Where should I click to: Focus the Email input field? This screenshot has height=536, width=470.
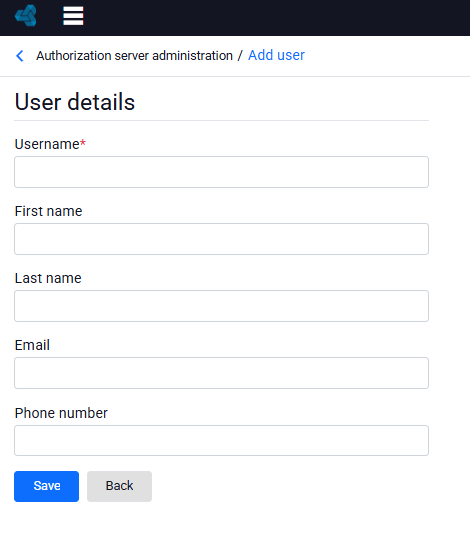[221, 373]
